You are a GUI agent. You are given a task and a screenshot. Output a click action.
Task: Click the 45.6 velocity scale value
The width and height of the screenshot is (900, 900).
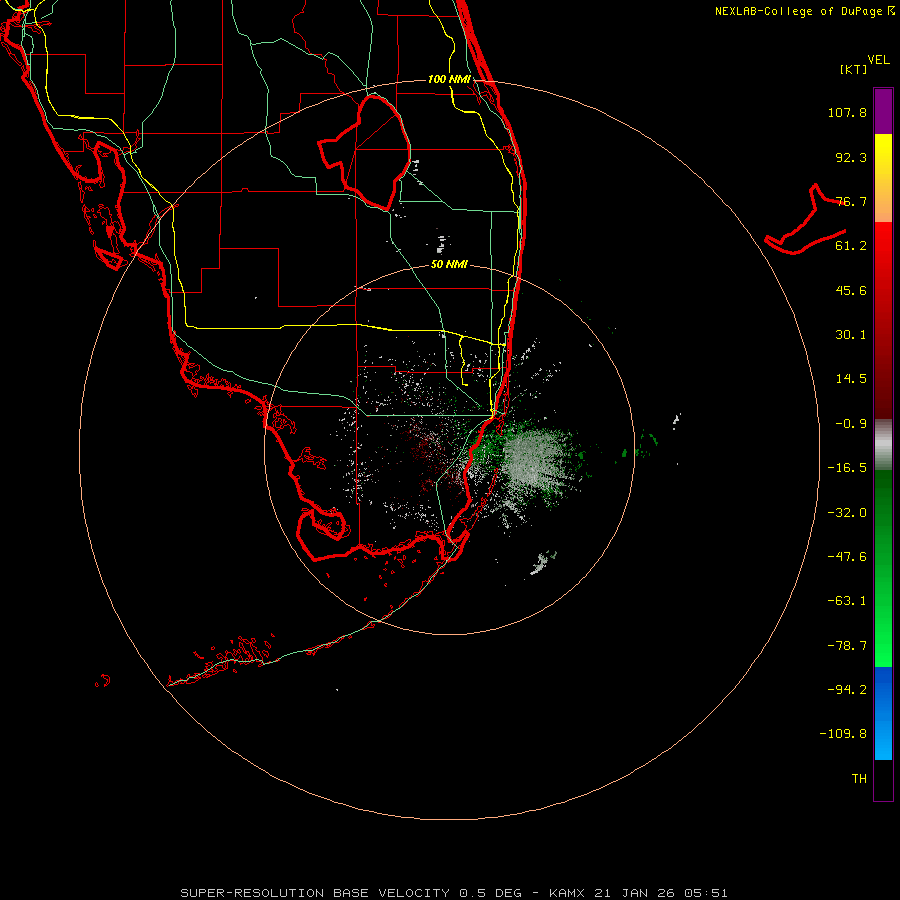click(x=851, y=290)
